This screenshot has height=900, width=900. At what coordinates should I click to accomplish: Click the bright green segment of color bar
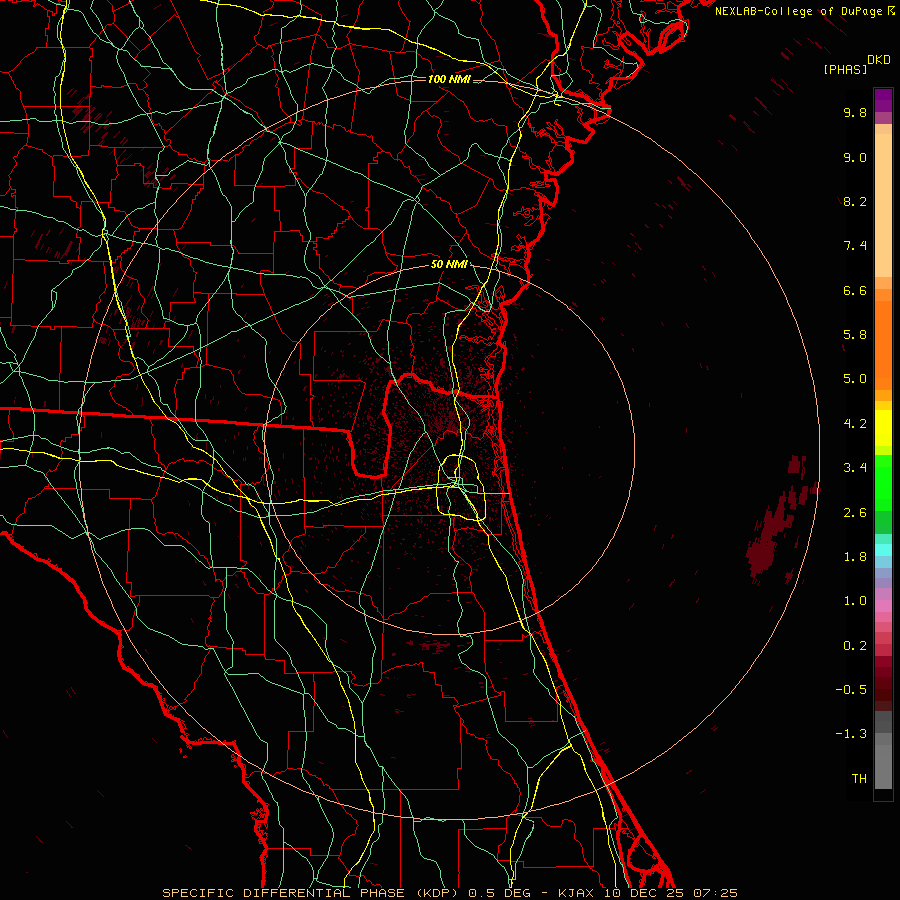click(x=883, y=482)
